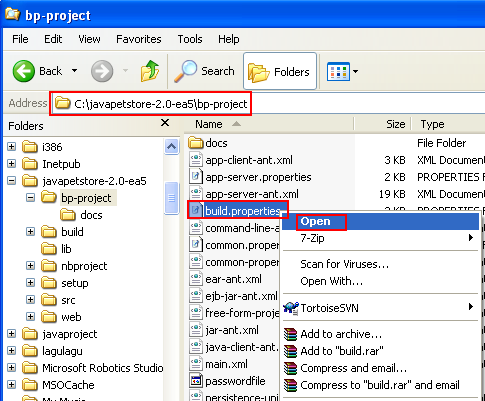485x401 pixels.
Task: Expand the build folder node
Action: (30, 232)
